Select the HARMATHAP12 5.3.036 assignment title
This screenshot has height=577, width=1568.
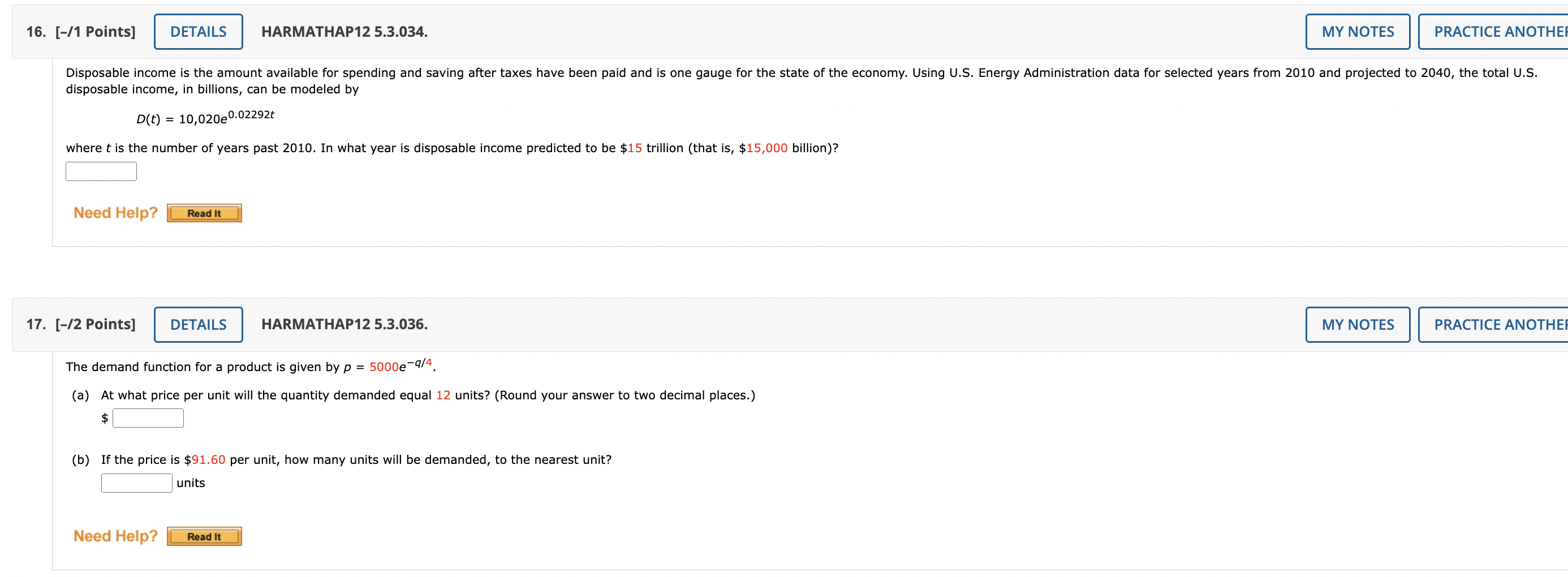point(344,324)
